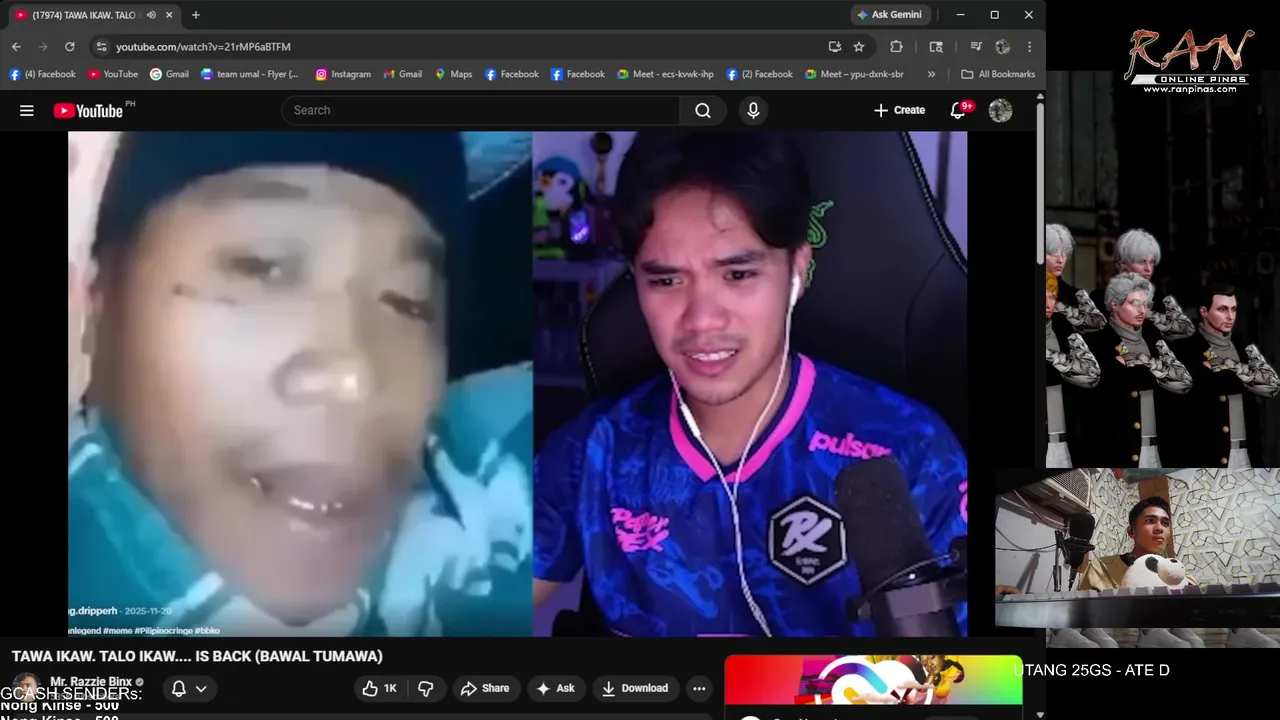Start voice search with the microphone

(754, 111)
